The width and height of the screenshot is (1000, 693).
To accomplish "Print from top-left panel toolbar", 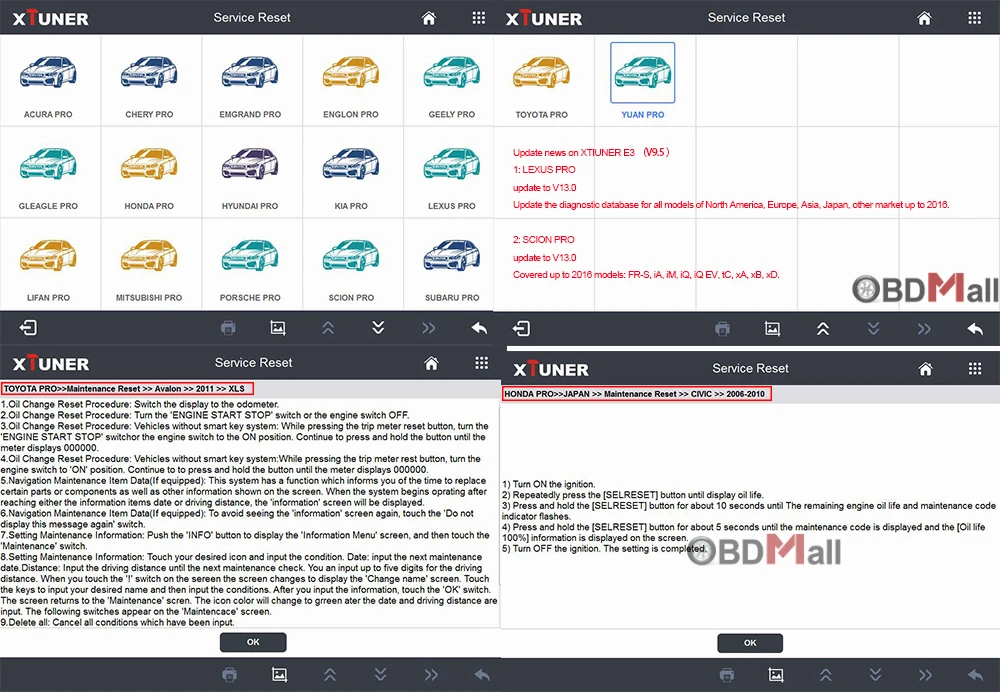I will click(228, 328).
